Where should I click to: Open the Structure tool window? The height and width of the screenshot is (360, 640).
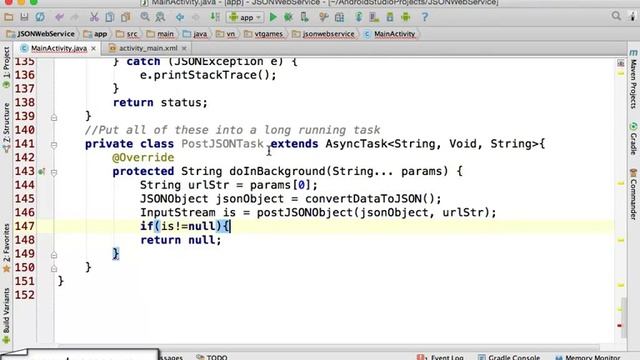(6, 127)
